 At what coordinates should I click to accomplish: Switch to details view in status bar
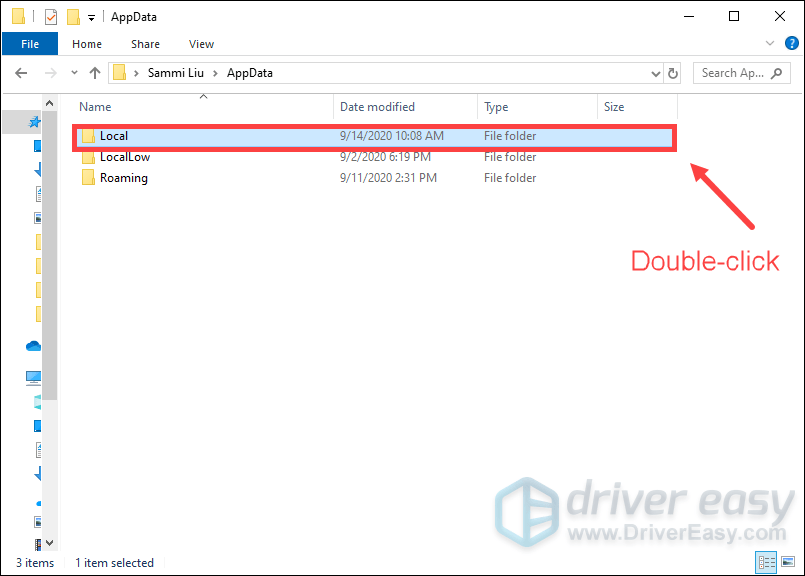pyautogui.click(x=767, y=563)
